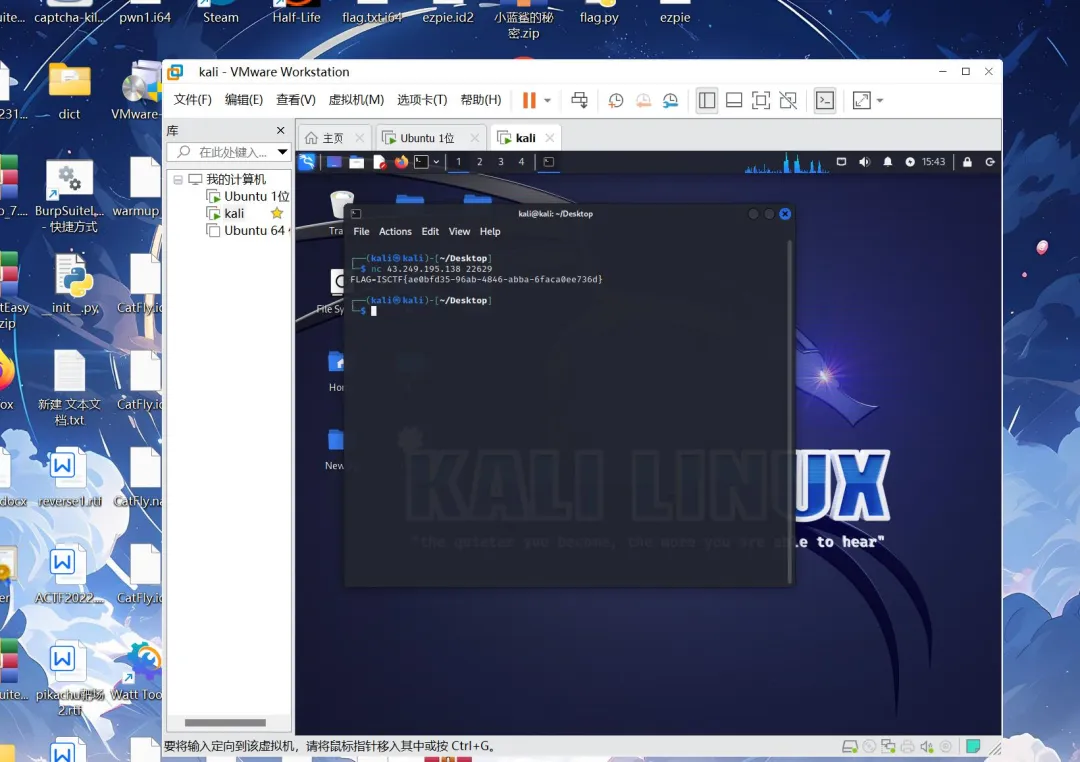
Task: Open the 选项卡(T) menu
Action: pyautogui.click(x=422, y=100)
